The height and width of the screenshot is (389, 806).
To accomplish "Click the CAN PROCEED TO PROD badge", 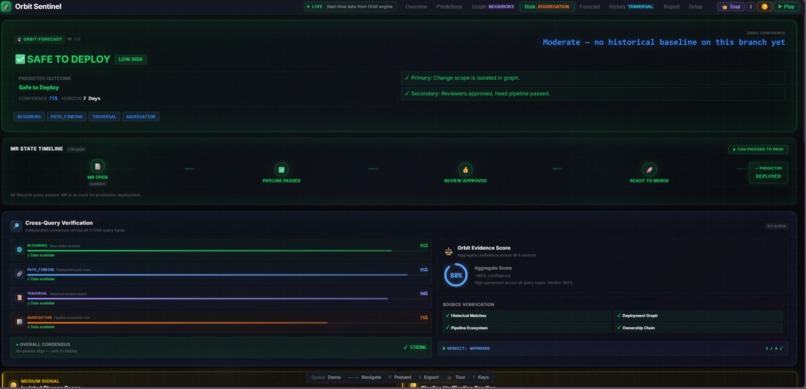I will pyautogui.click(x=758, y=150).
